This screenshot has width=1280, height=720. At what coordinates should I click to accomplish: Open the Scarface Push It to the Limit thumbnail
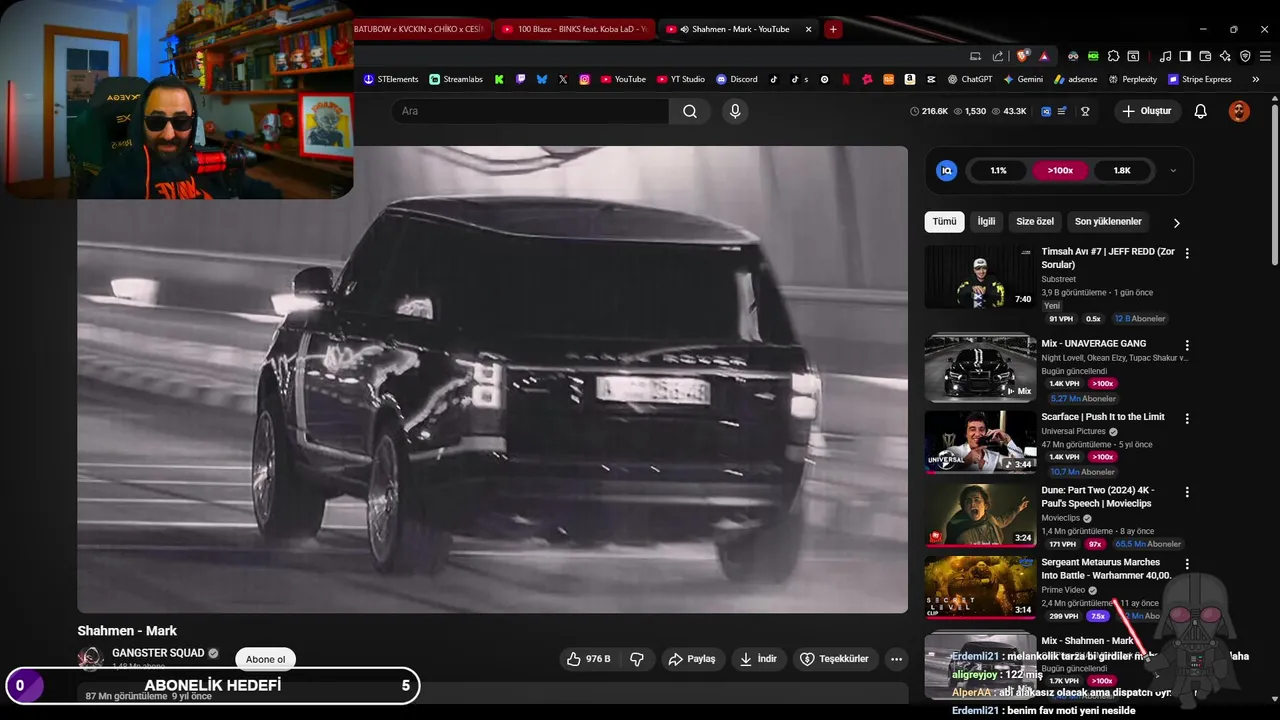click(980, 442)
